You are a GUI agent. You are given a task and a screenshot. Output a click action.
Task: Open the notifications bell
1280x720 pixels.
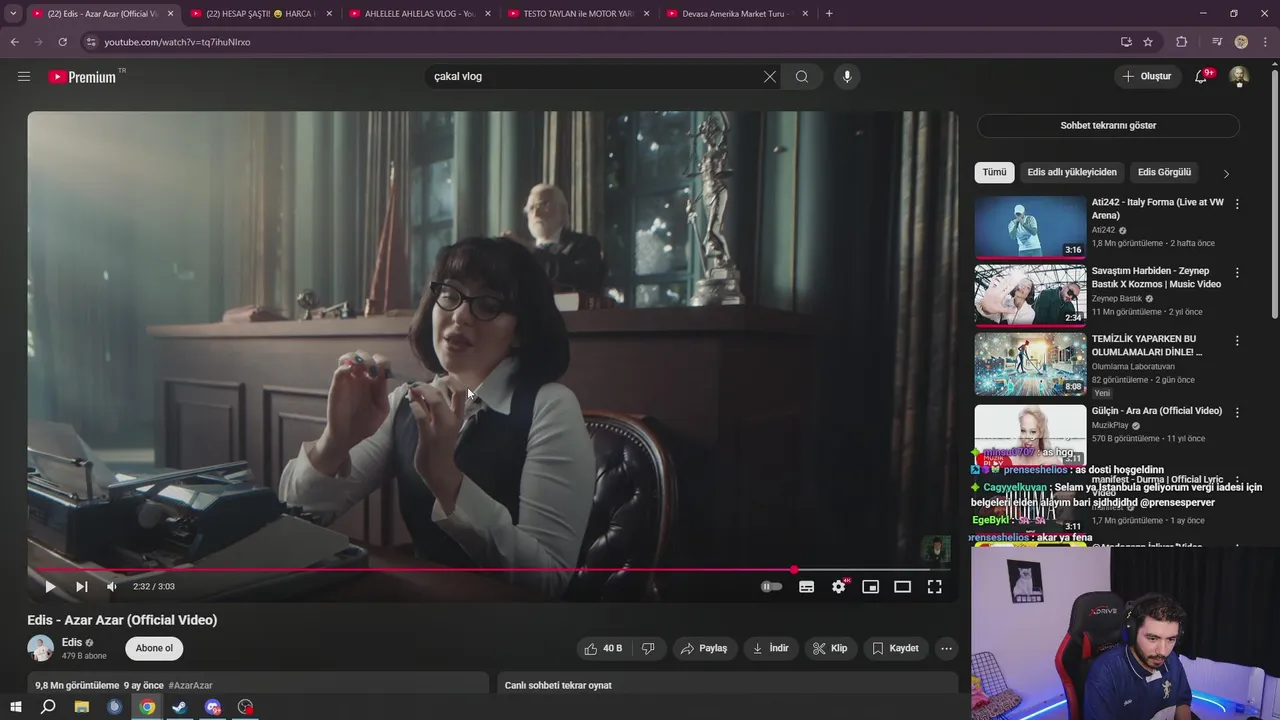(1202, 76)
